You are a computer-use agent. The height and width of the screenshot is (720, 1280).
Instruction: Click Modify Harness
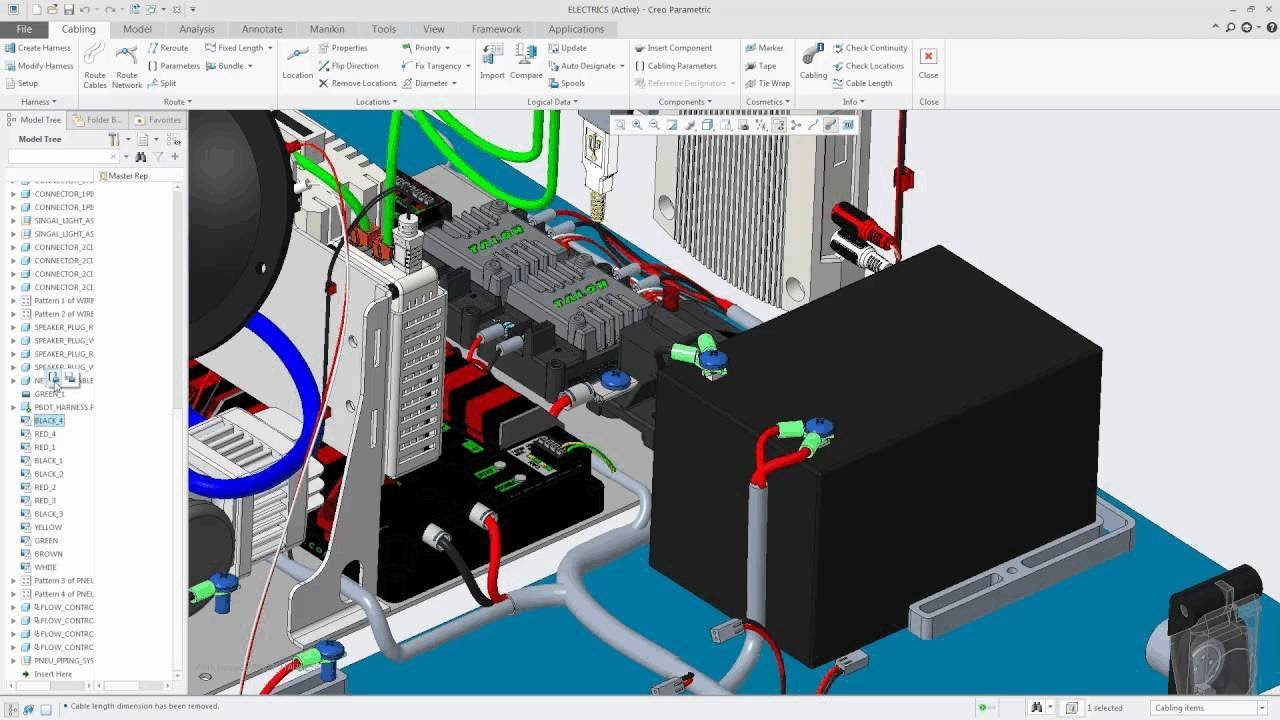pyautogui.click(x=38, y=66)
